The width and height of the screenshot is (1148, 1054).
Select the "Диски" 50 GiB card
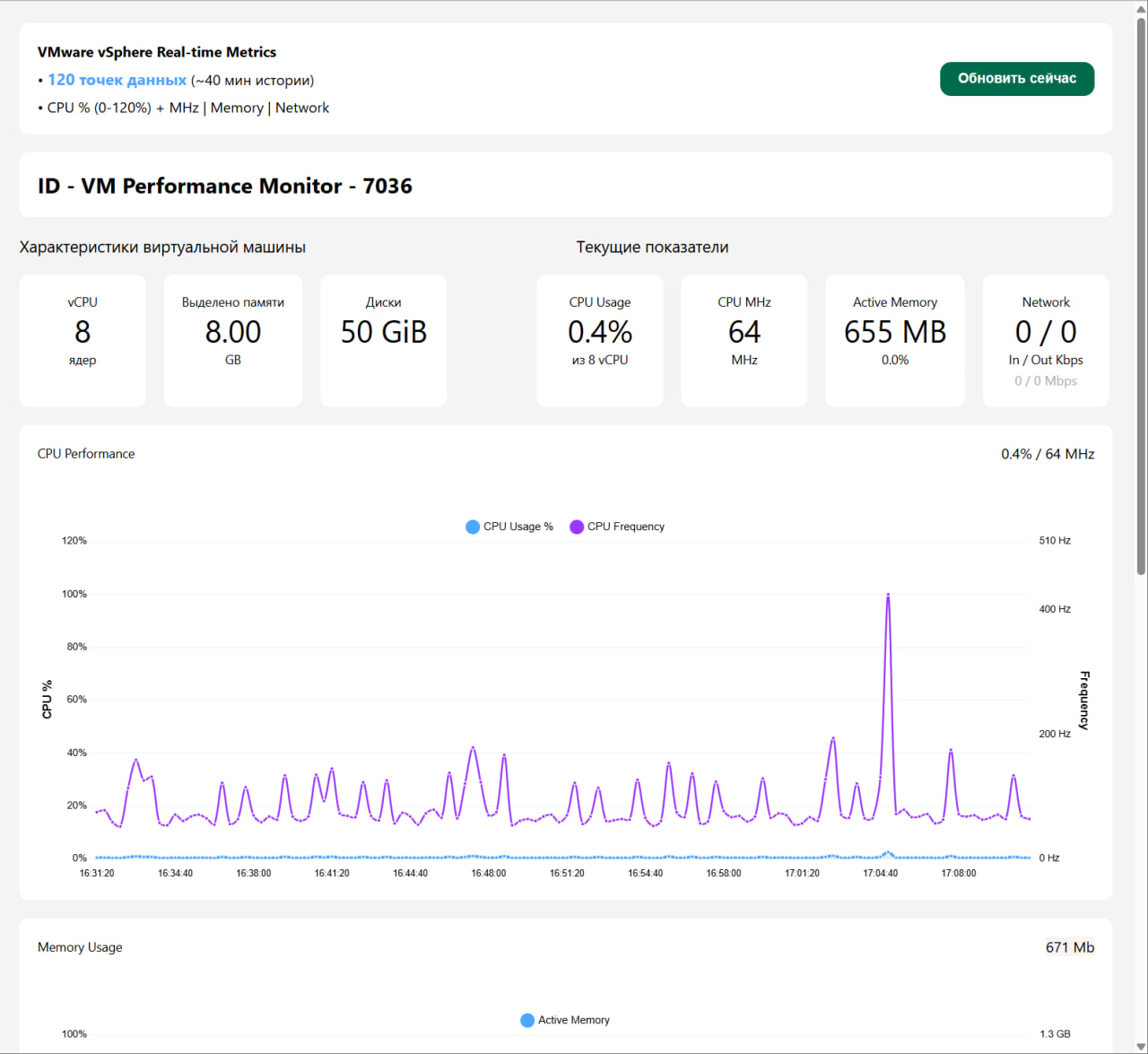pos(383,340)
